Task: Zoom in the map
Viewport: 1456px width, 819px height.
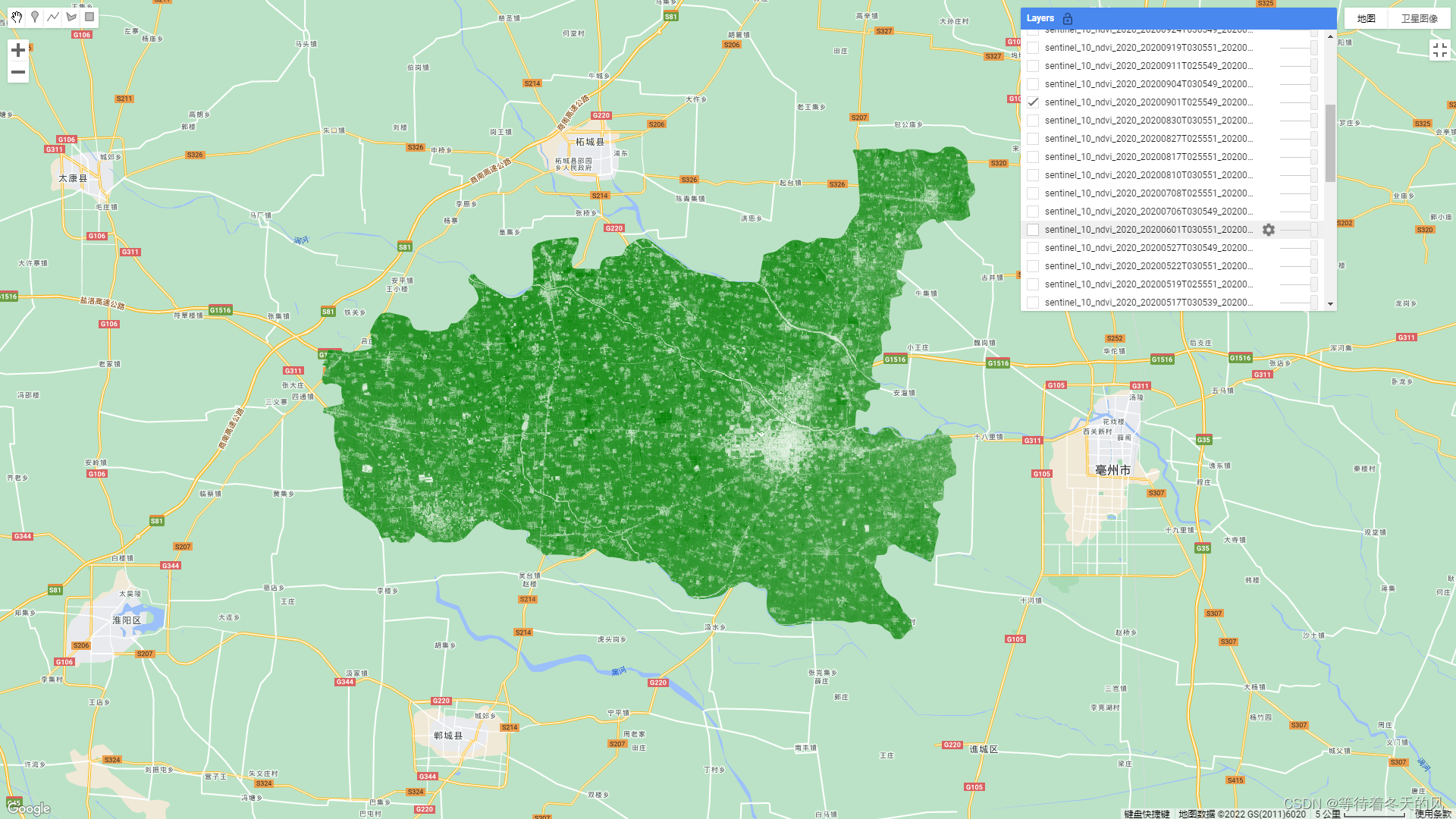Action: coord(18,50)
